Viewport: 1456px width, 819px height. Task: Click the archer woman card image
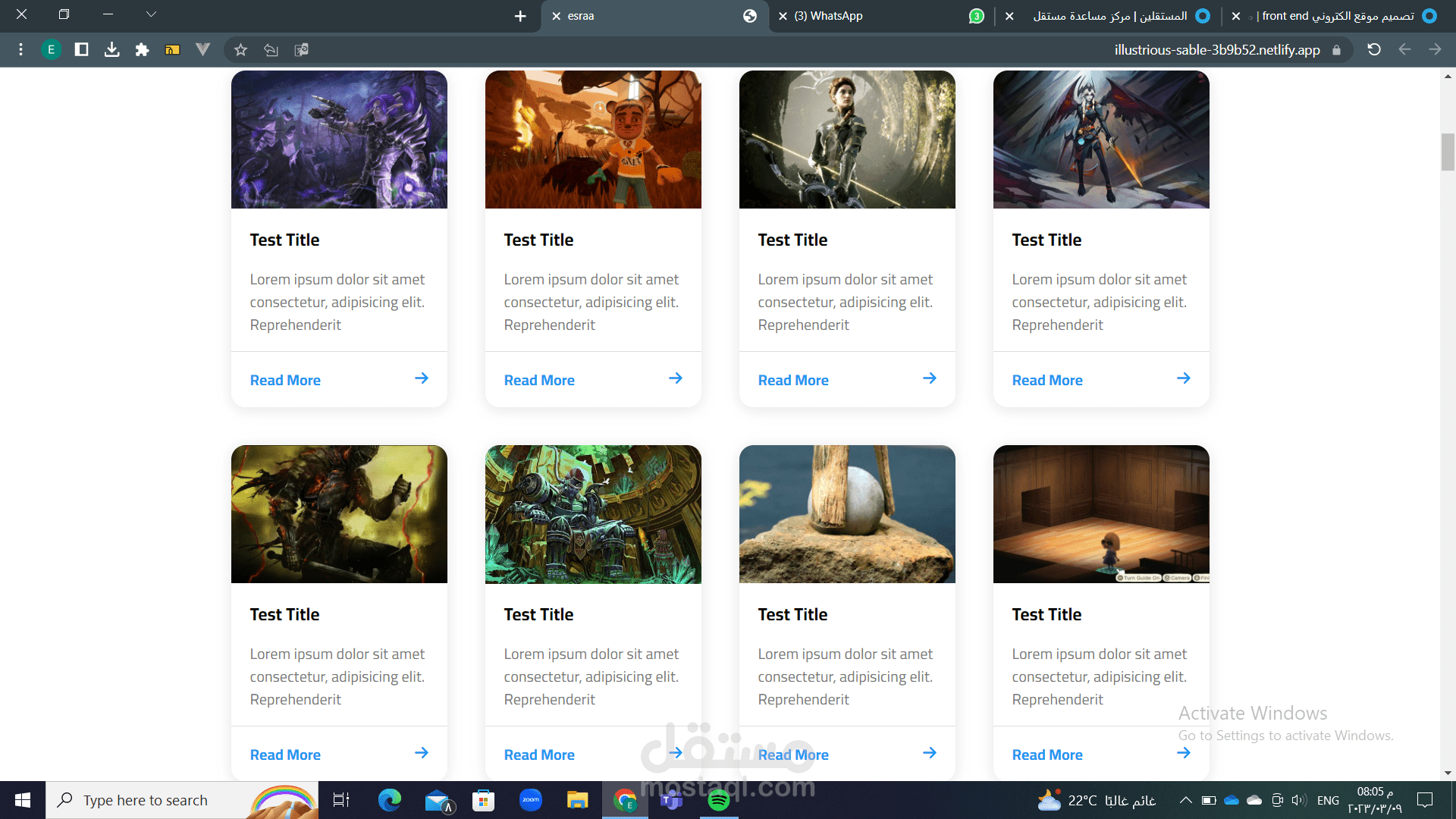pyautogui.click(x=847, y=140)
